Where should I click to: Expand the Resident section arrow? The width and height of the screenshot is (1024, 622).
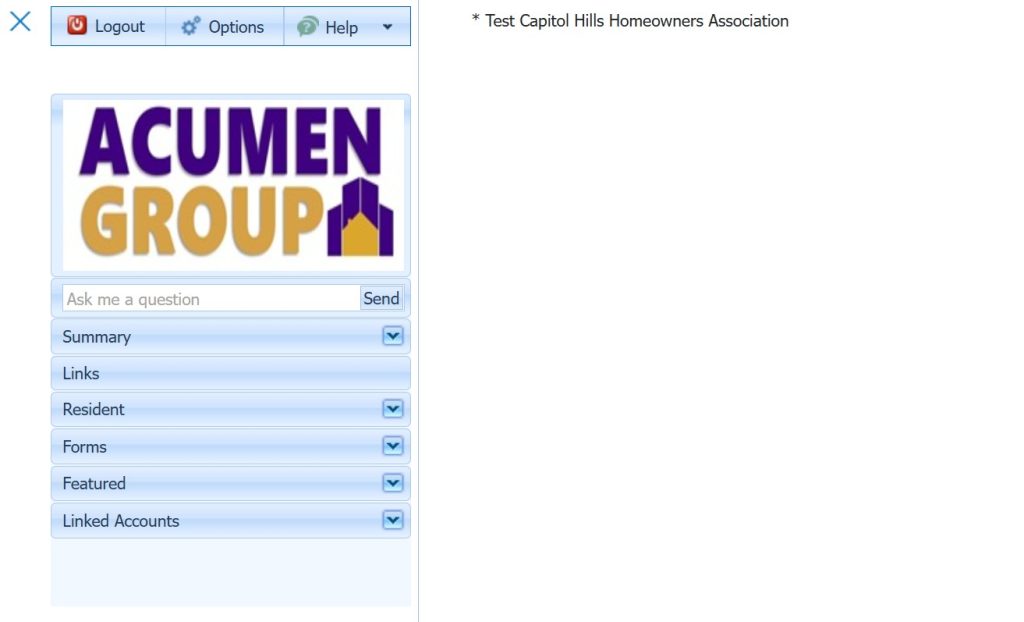pyautogui.click(x=392, y=409)
